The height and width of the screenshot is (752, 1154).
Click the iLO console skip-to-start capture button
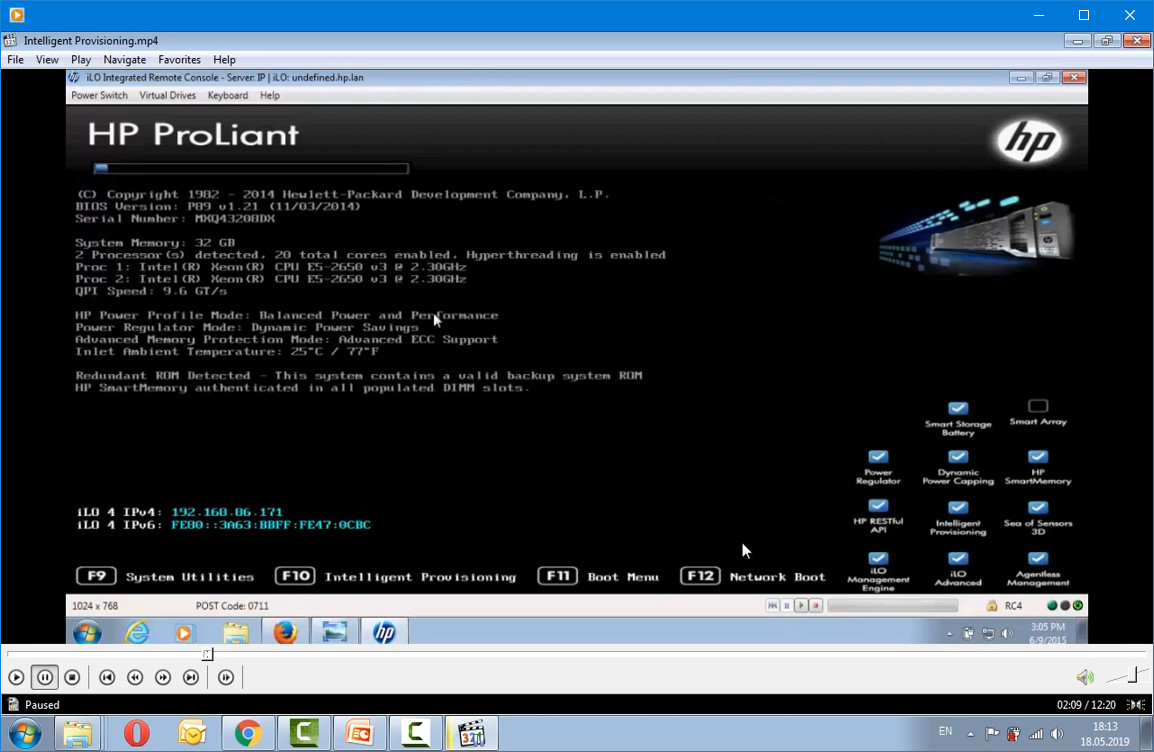tap(772, 606)
